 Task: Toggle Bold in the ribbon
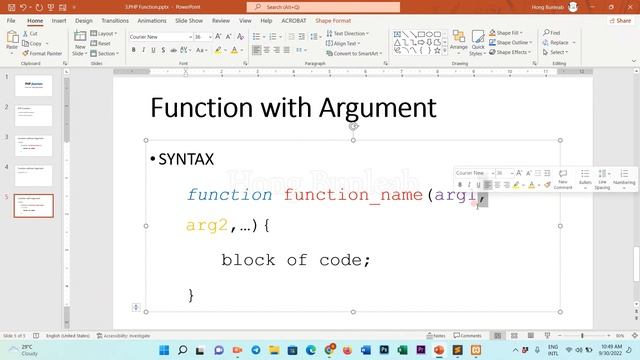[133, 50]
